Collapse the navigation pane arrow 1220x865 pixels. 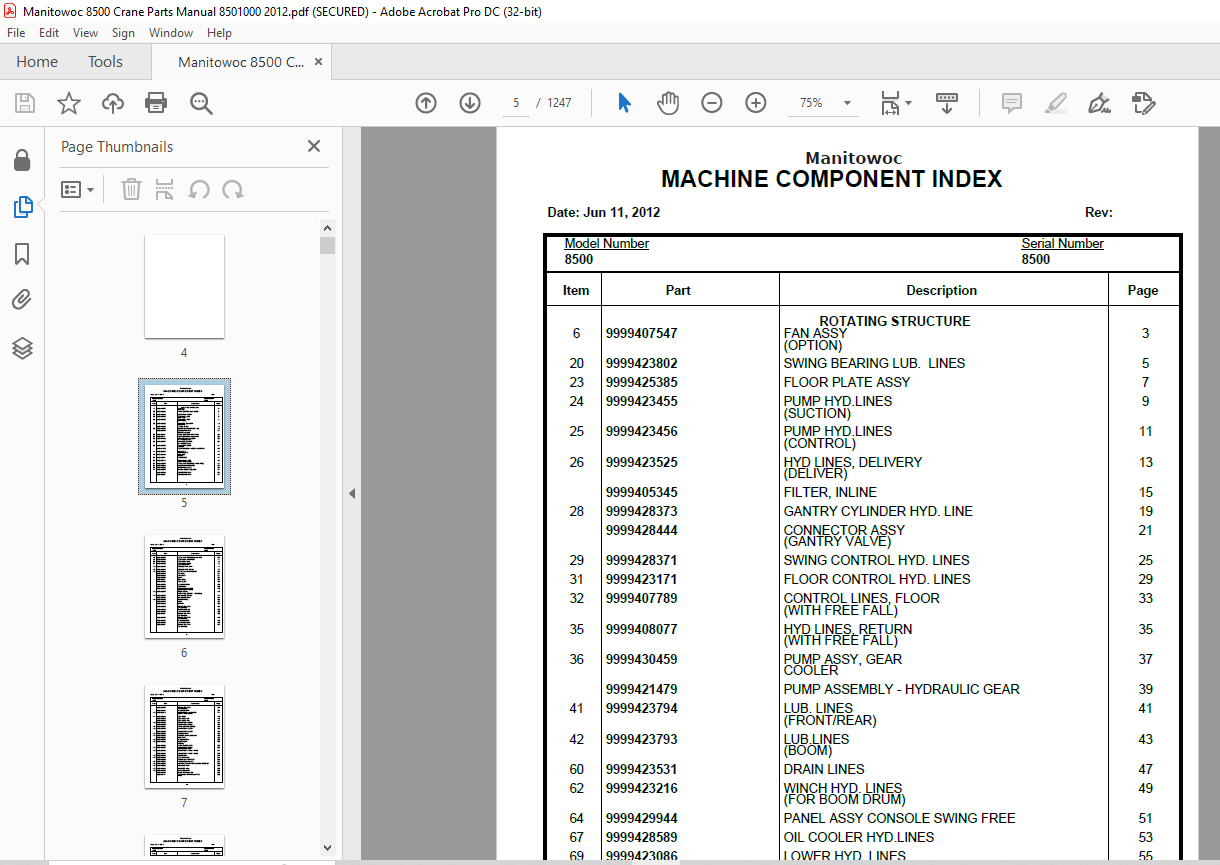352,494
